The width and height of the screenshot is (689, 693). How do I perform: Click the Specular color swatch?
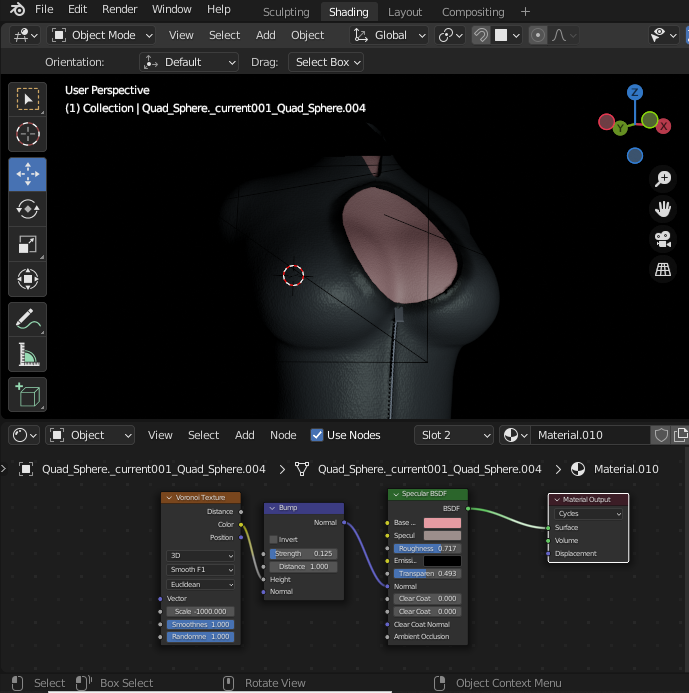point(442,536)
